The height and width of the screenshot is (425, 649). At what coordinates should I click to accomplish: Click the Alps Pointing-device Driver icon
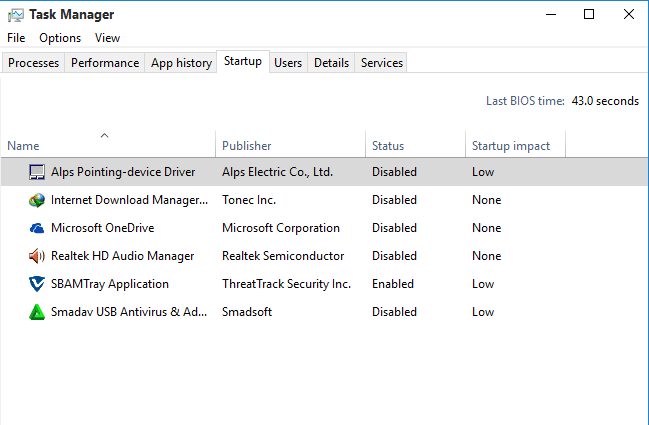[37, 172]
